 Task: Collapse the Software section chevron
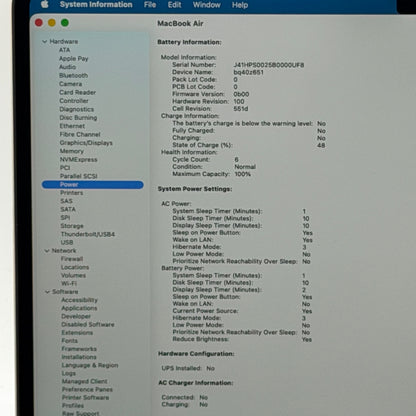coord(47,292)
